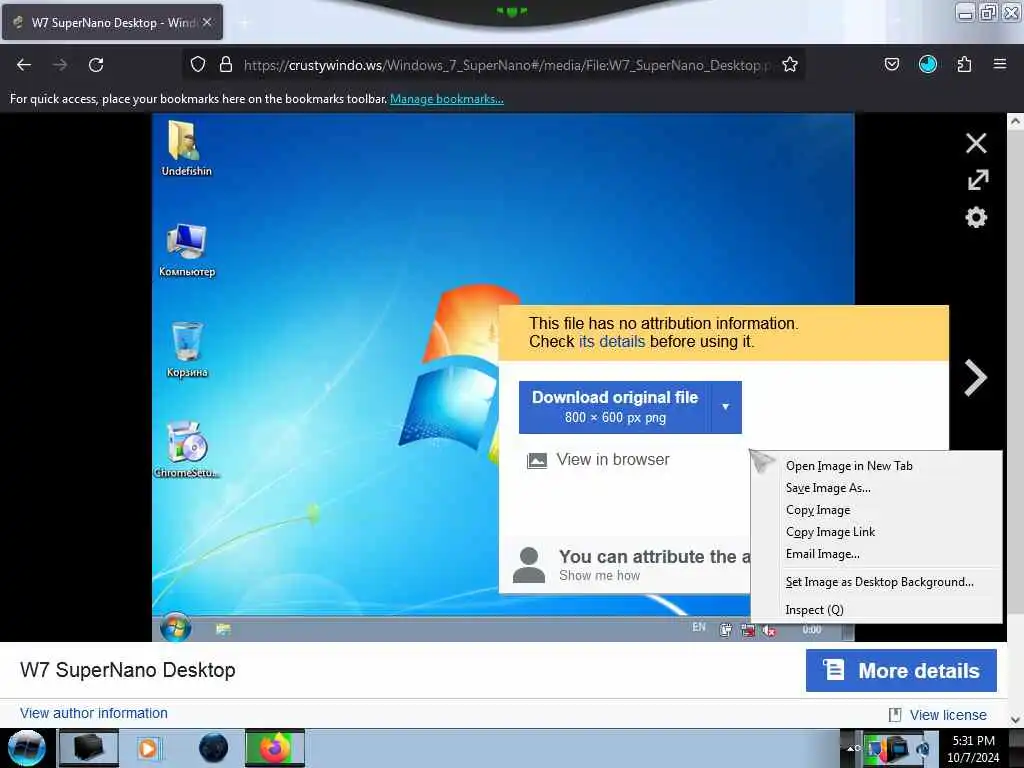The height and width of the screenshot is (768, 1024).
Task: Open the taskbar clock showing 5:31 PM
Action: pyautogui.click(x=974, y=748)
